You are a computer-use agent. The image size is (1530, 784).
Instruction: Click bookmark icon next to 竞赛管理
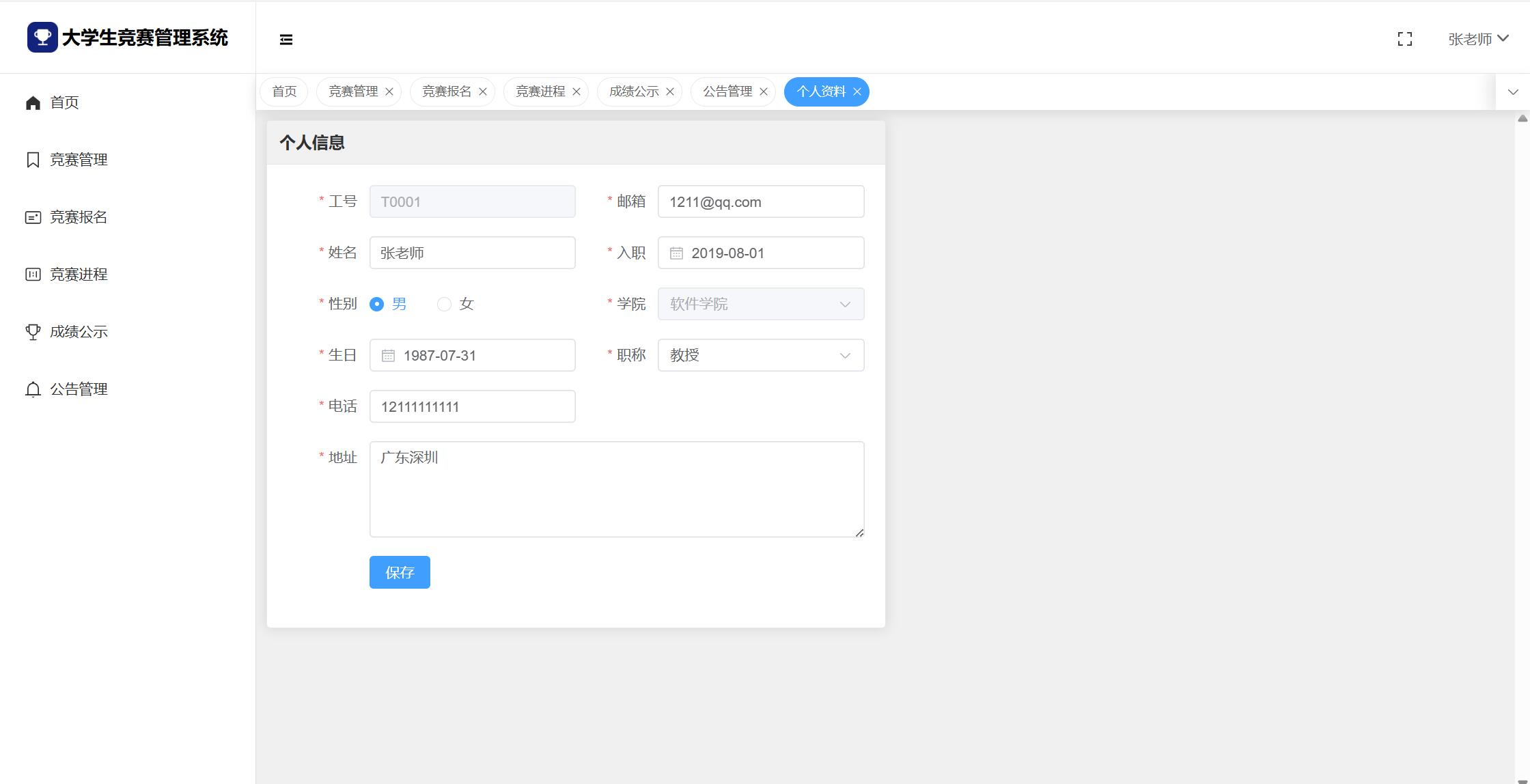click(33, 160)
